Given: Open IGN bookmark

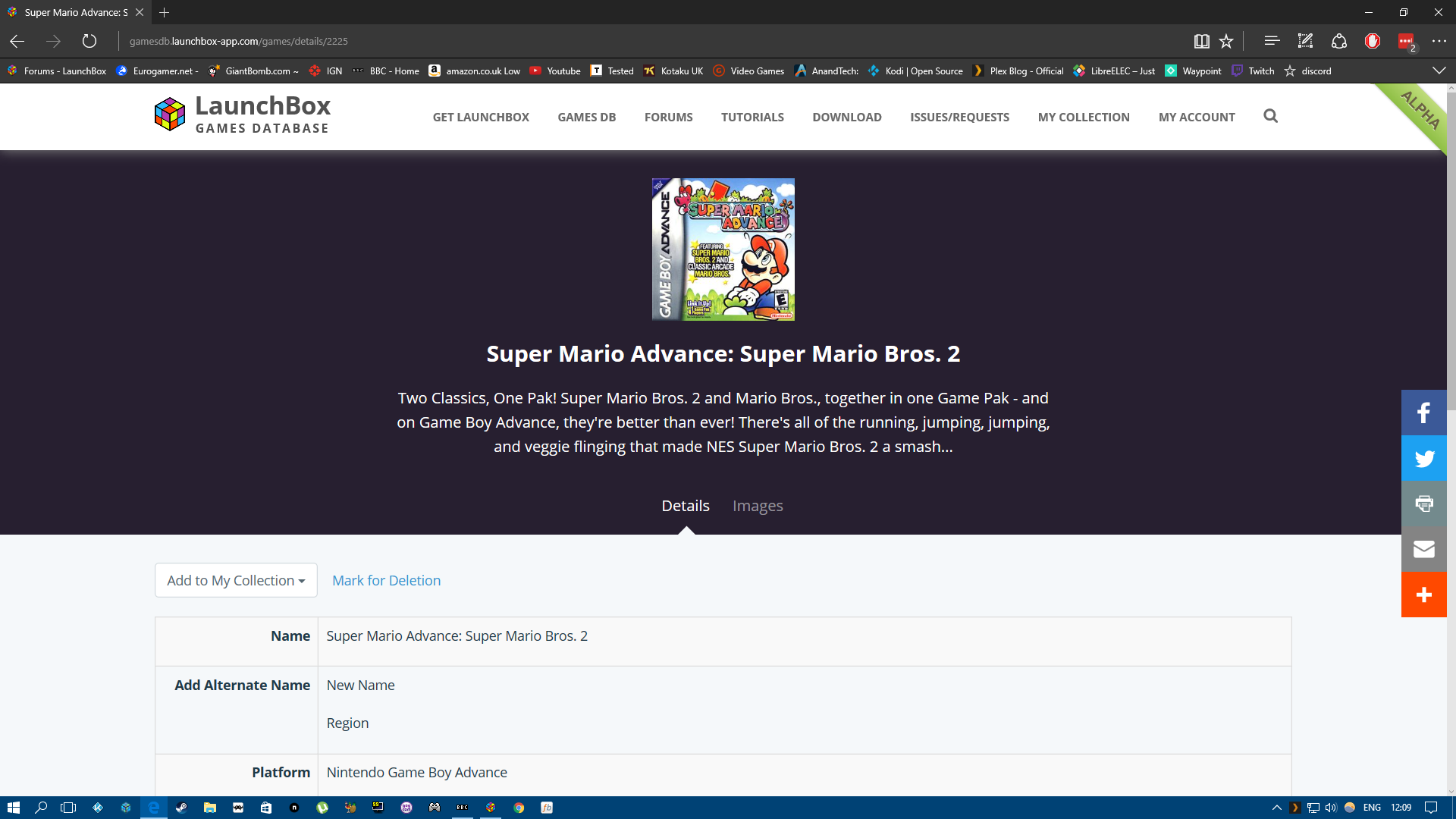Looking at the screenshot, I should point(326,71).
